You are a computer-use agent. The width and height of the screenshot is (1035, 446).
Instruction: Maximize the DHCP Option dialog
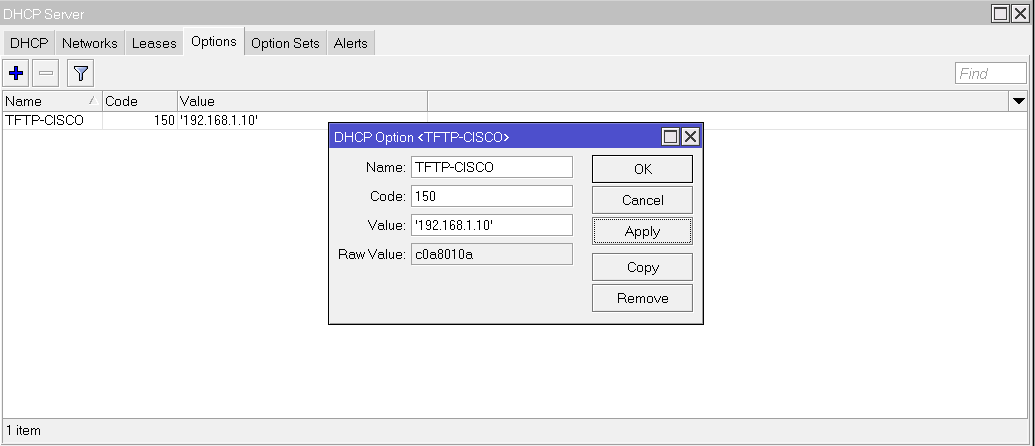tap(671, 136)
